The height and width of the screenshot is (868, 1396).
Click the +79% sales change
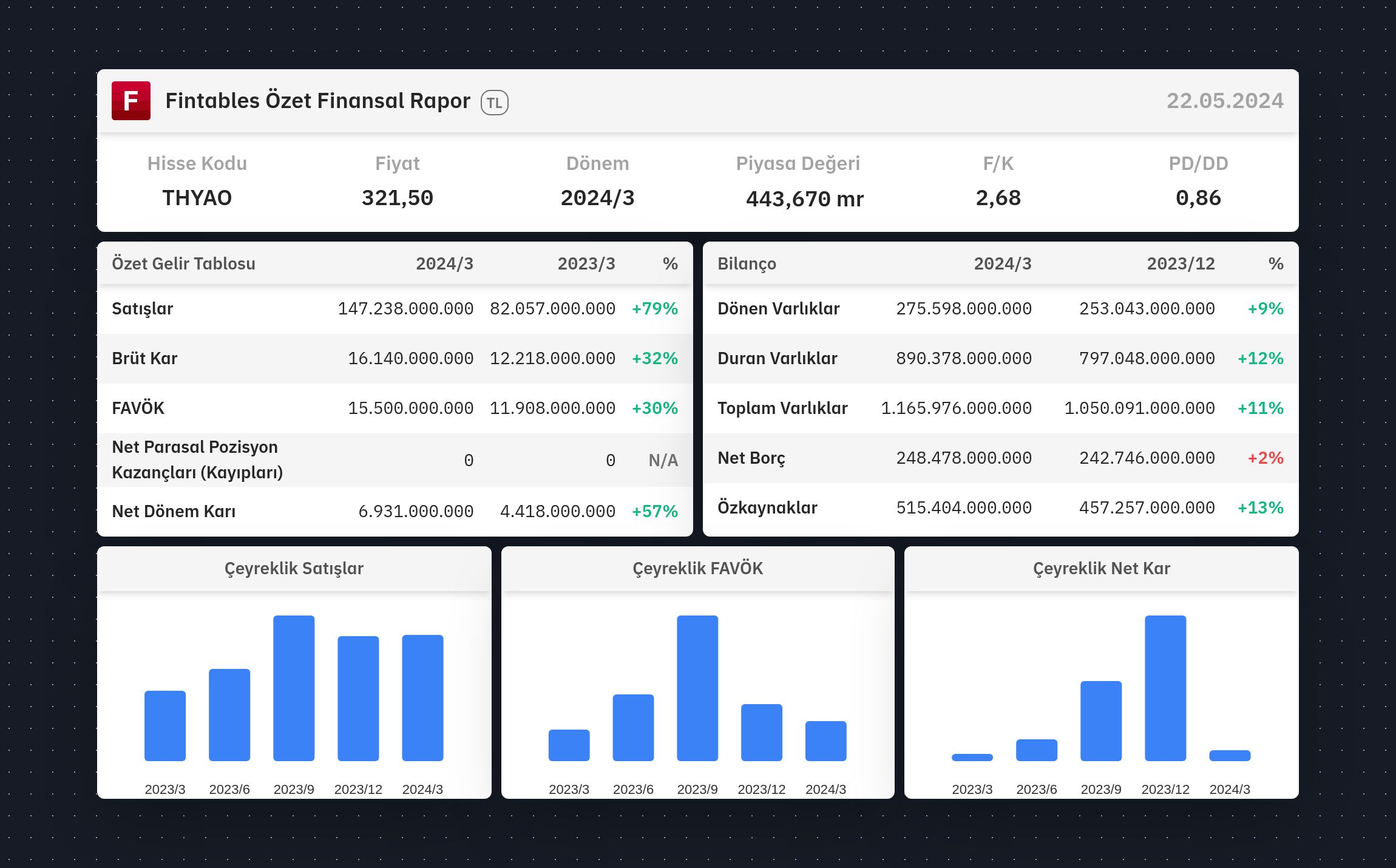coord(655,309)
